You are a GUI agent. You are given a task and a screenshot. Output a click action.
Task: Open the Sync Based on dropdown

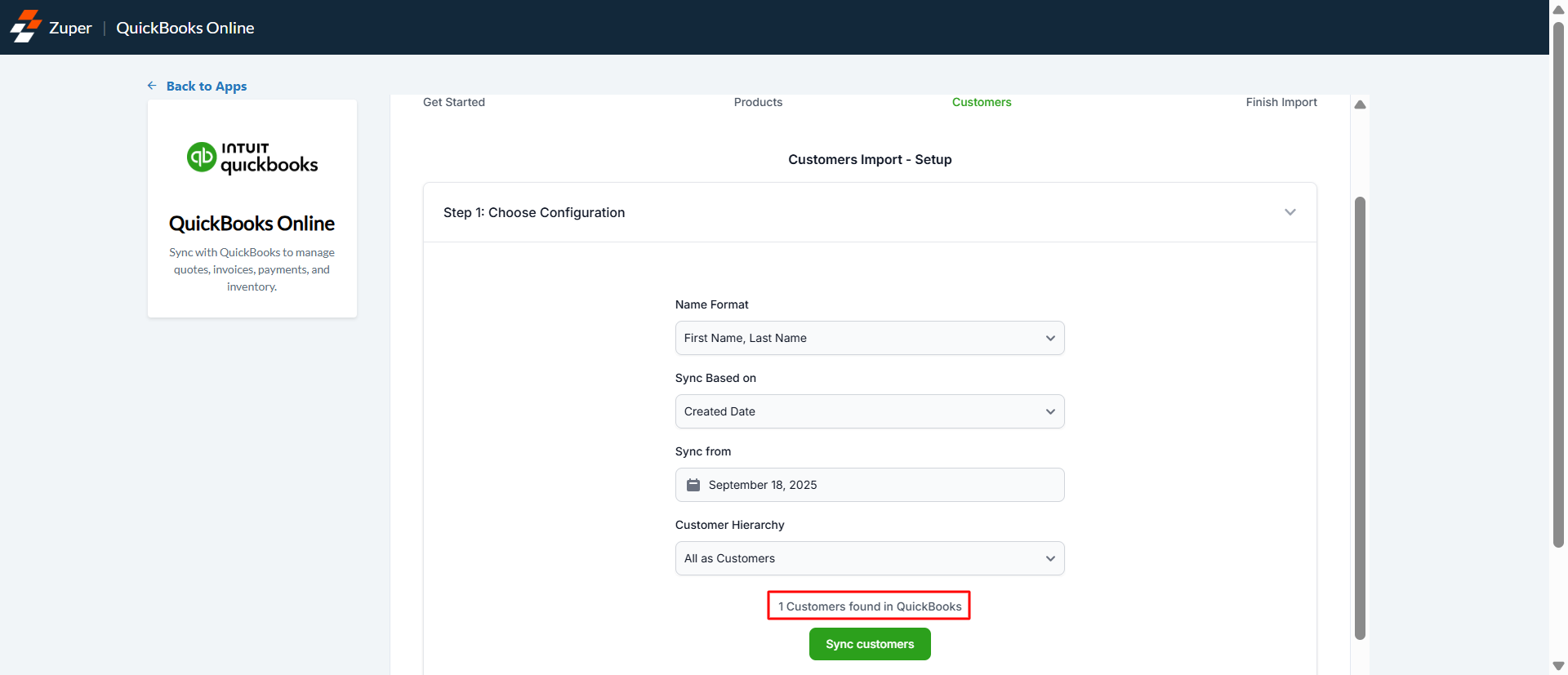click(x=870, y=411)
